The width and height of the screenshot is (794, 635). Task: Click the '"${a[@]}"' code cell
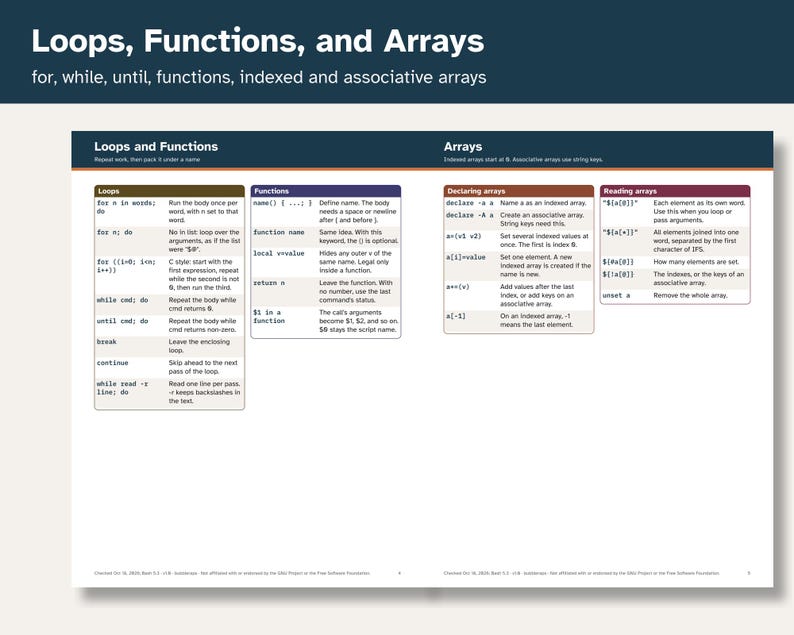tap(620, 203)
